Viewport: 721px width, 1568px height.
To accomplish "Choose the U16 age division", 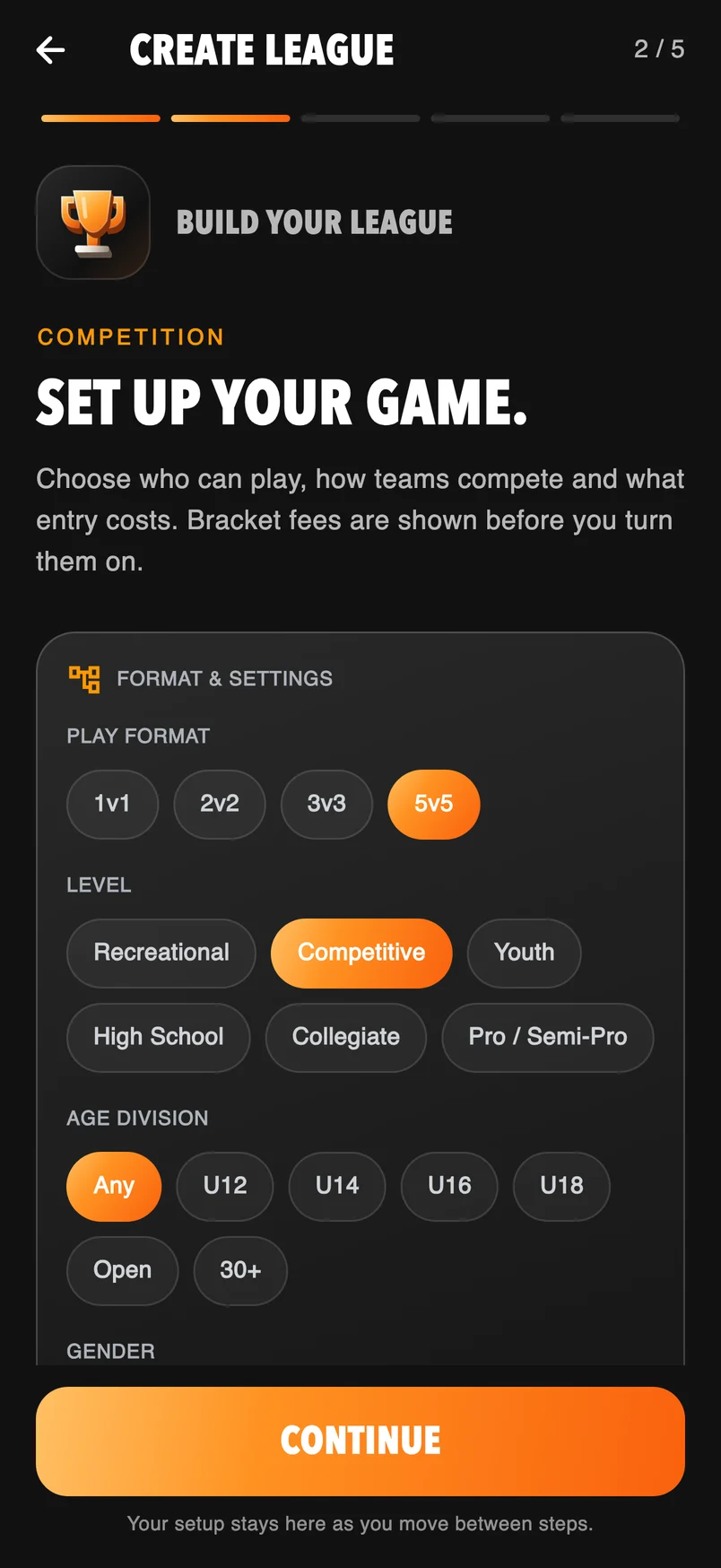I will [449, 1186].
